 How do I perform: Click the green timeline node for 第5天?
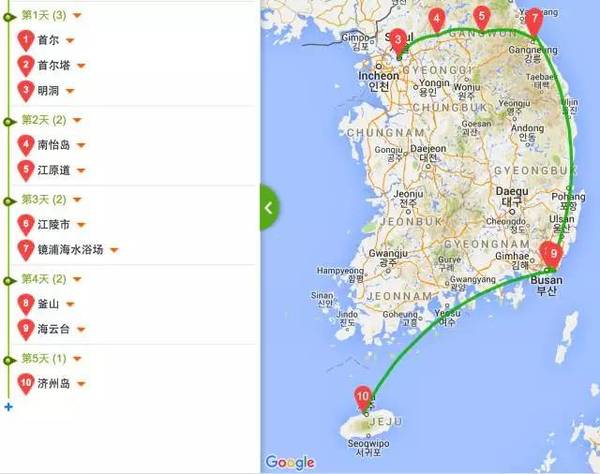tap(8, 360)
